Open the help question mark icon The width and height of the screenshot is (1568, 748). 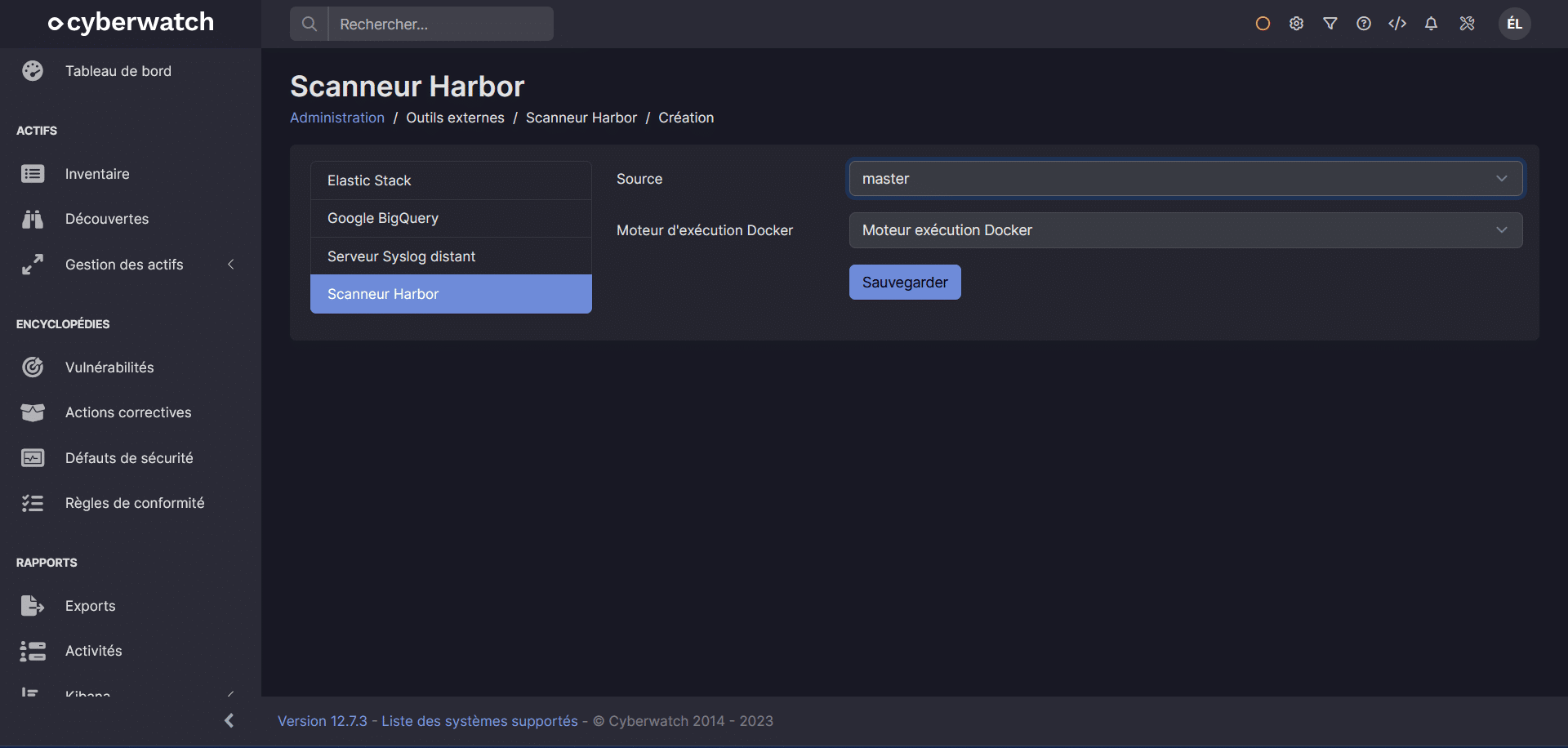(1364, 24)
